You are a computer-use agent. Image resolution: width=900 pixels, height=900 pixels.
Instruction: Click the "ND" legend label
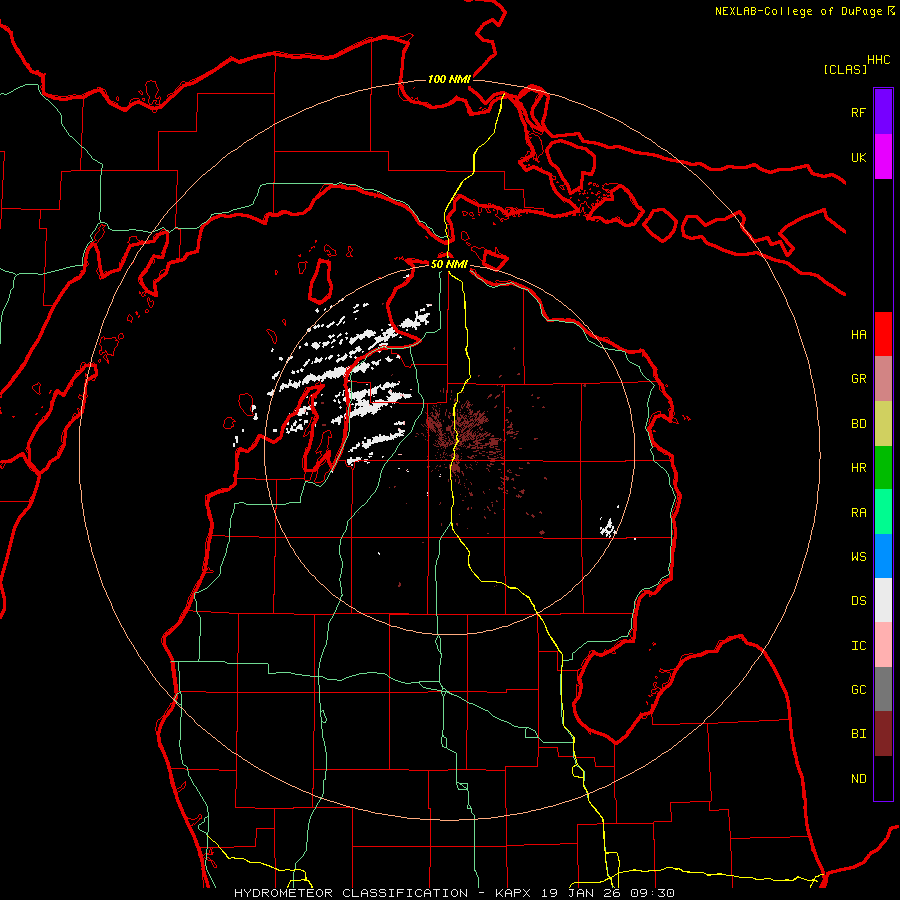(858, 778)
